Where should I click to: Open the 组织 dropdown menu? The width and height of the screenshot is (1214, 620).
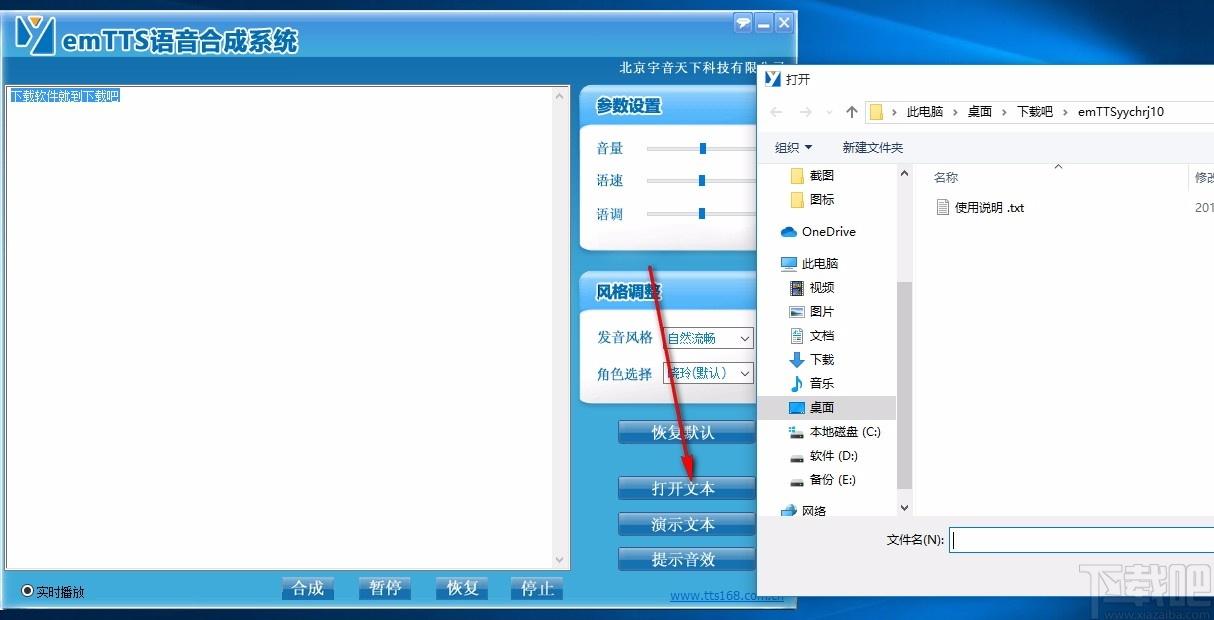pos(794,147)
